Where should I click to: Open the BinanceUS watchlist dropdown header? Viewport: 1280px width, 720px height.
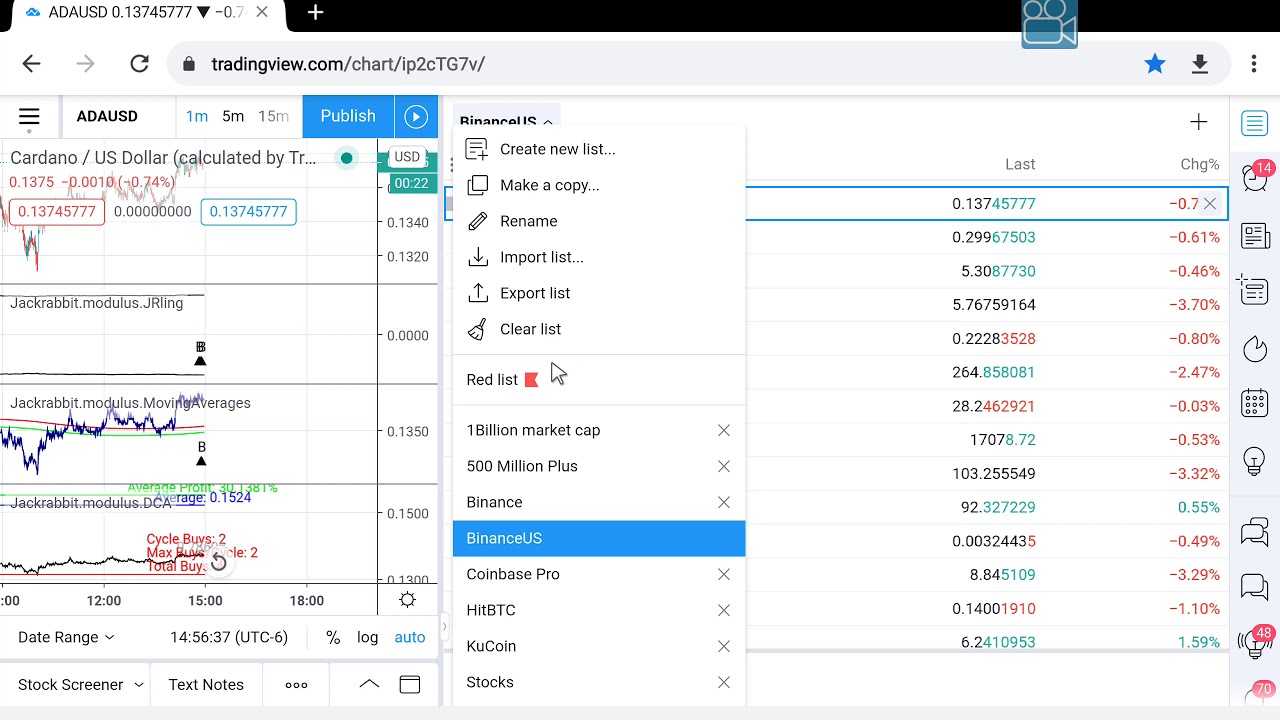click(x=506, y=121)
